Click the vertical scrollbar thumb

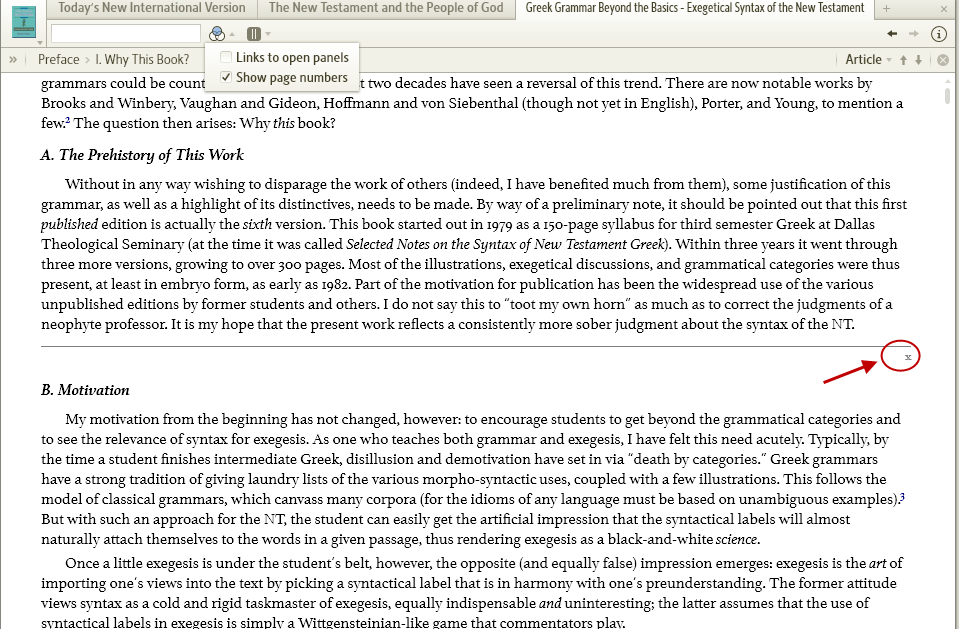tap(947, 95)
